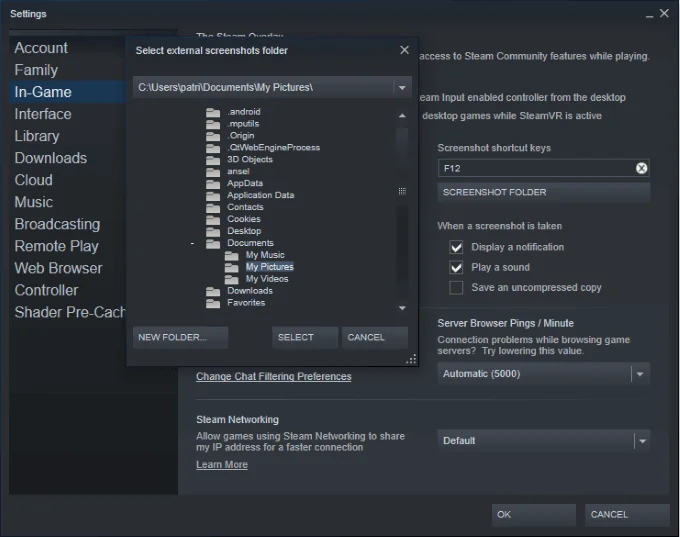
Task: Click the NEW FOLDER... button
Action: (180, 338)
